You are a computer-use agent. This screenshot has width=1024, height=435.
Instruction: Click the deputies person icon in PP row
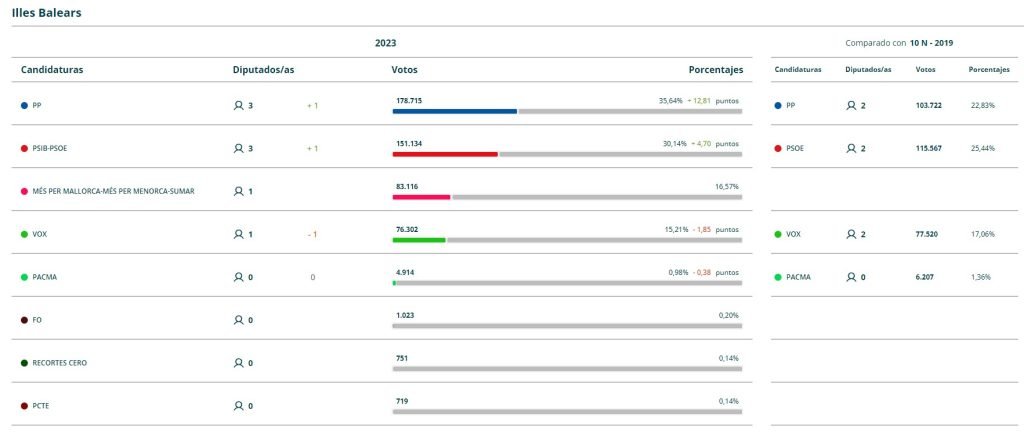tap(238, 105)
